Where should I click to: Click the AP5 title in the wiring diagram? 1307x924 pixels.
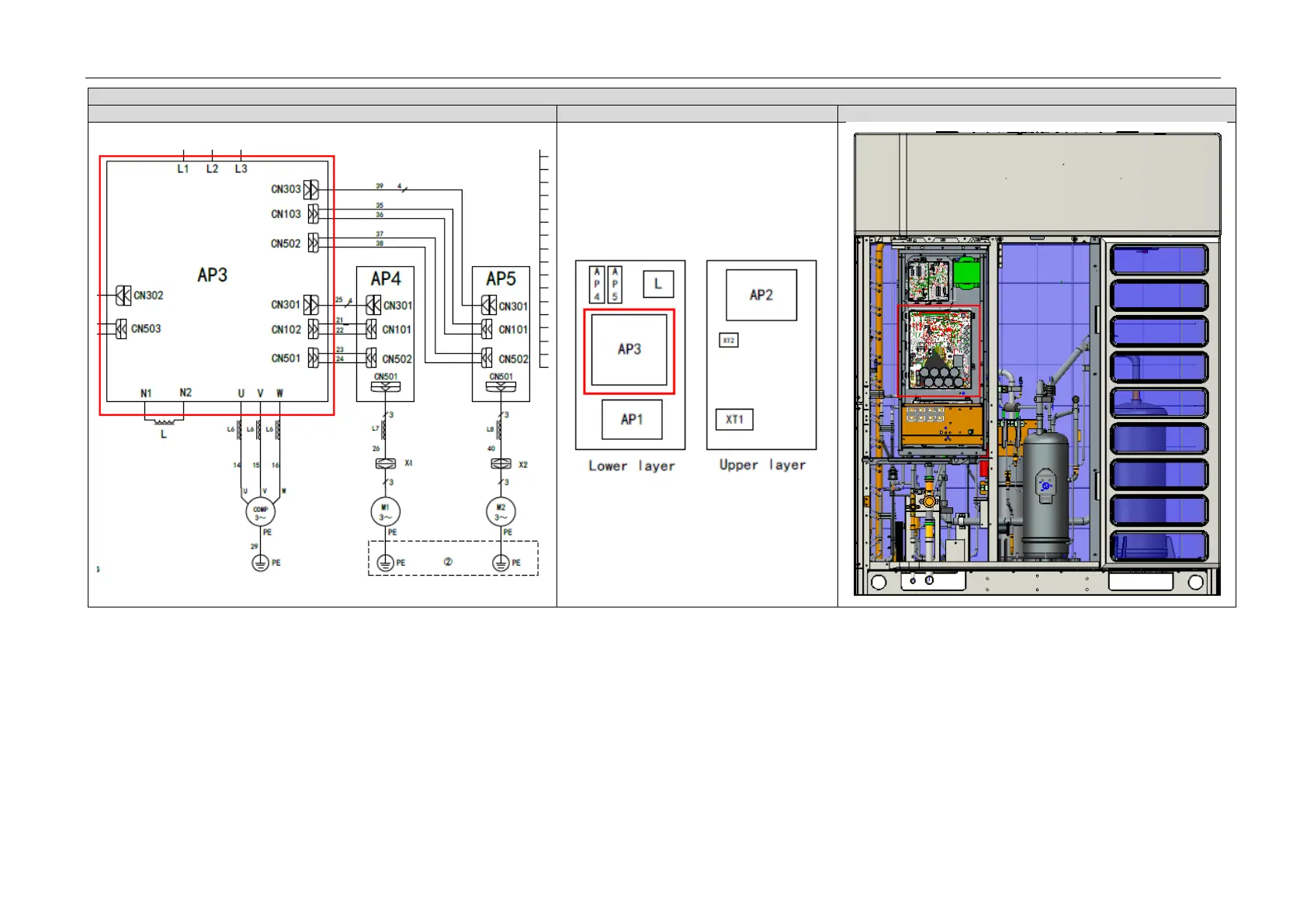[501, 279]
